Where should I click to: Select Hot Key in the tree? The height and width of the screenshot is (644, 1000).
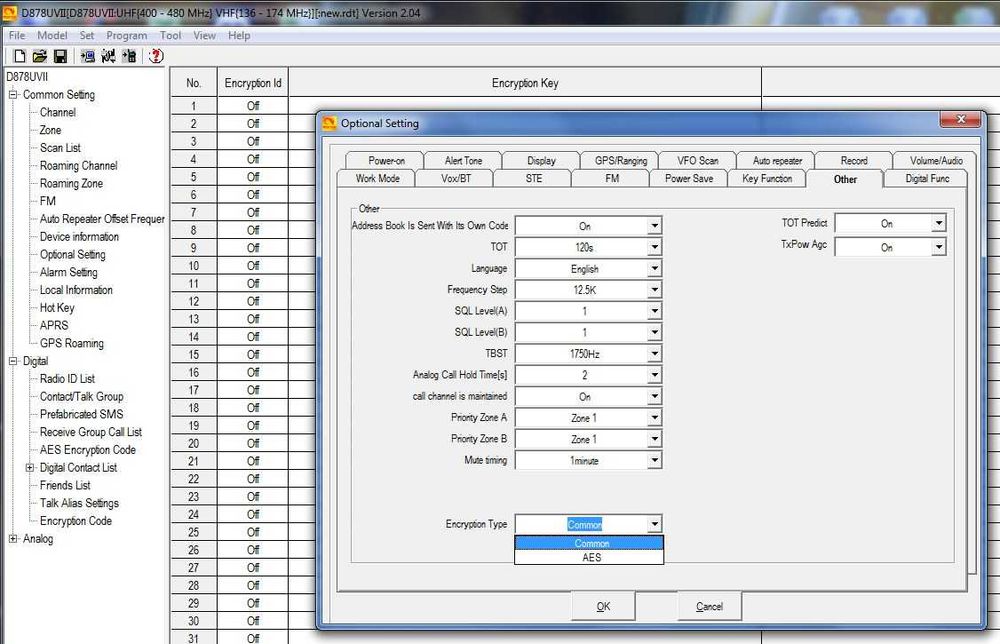pos(57,307)
